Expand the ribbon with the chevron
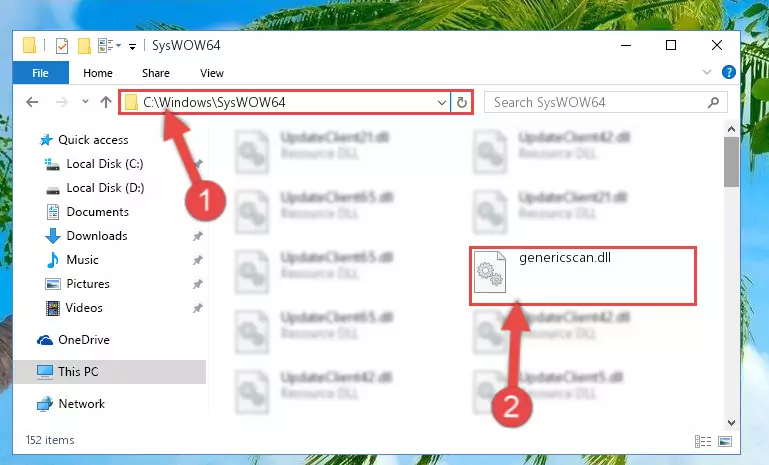Image resolution: width=769 pixels, height=465 pixels. pos(707,72)
